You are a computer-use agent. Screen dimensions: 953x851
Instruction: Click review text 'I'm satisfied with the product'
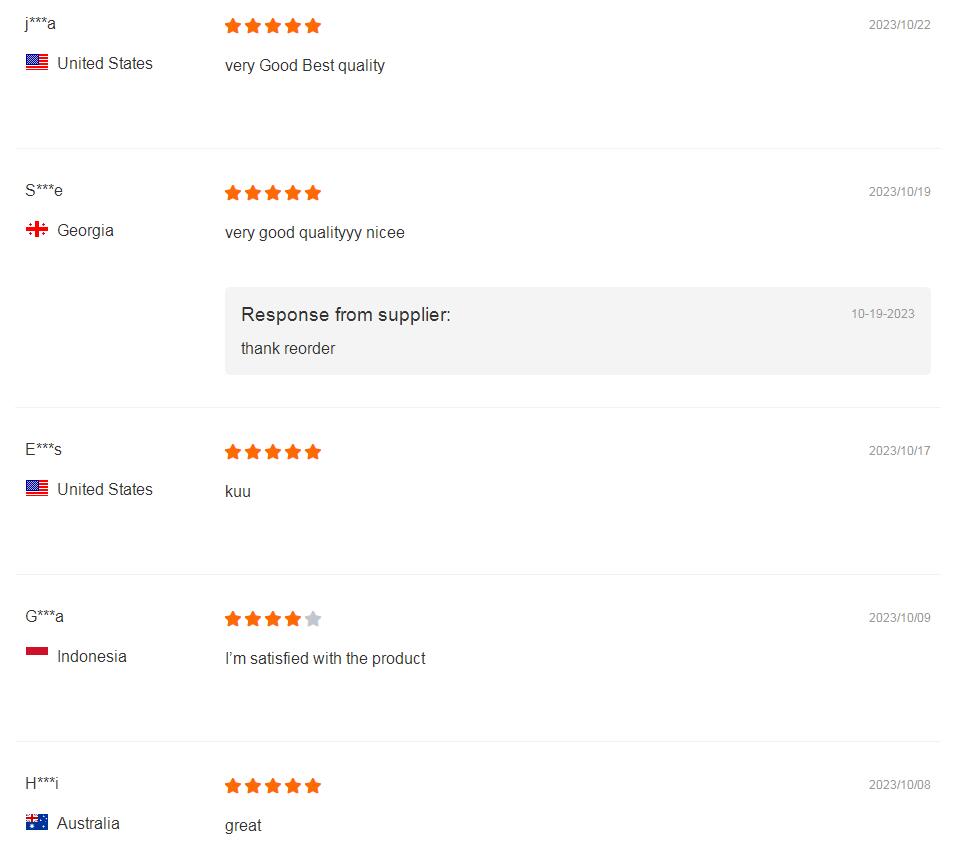(x=325, y=659)
